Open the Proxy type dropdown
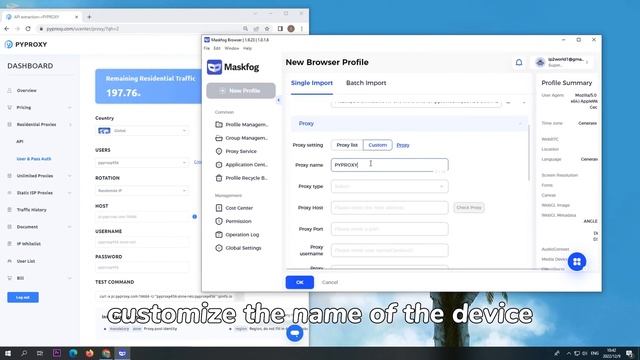Viewport: 640px width, 360px height. click(389, 187)
